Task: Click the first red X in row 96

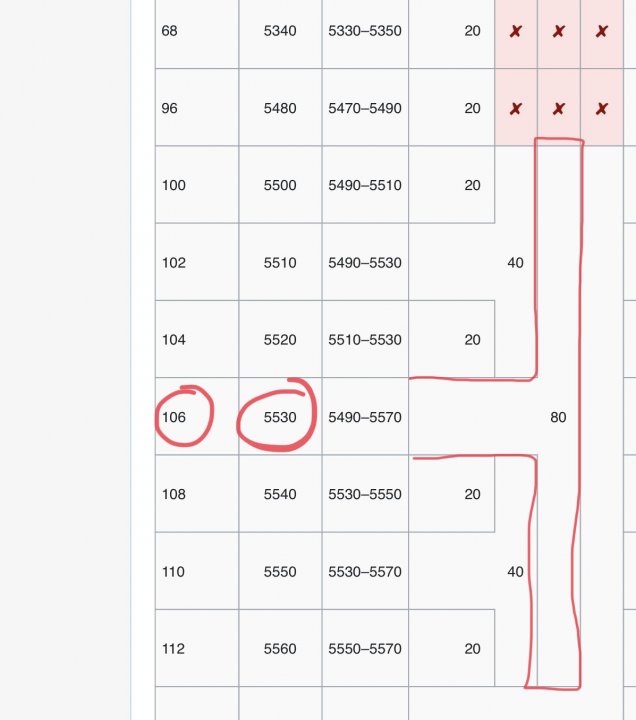Action: coord(515,108)
